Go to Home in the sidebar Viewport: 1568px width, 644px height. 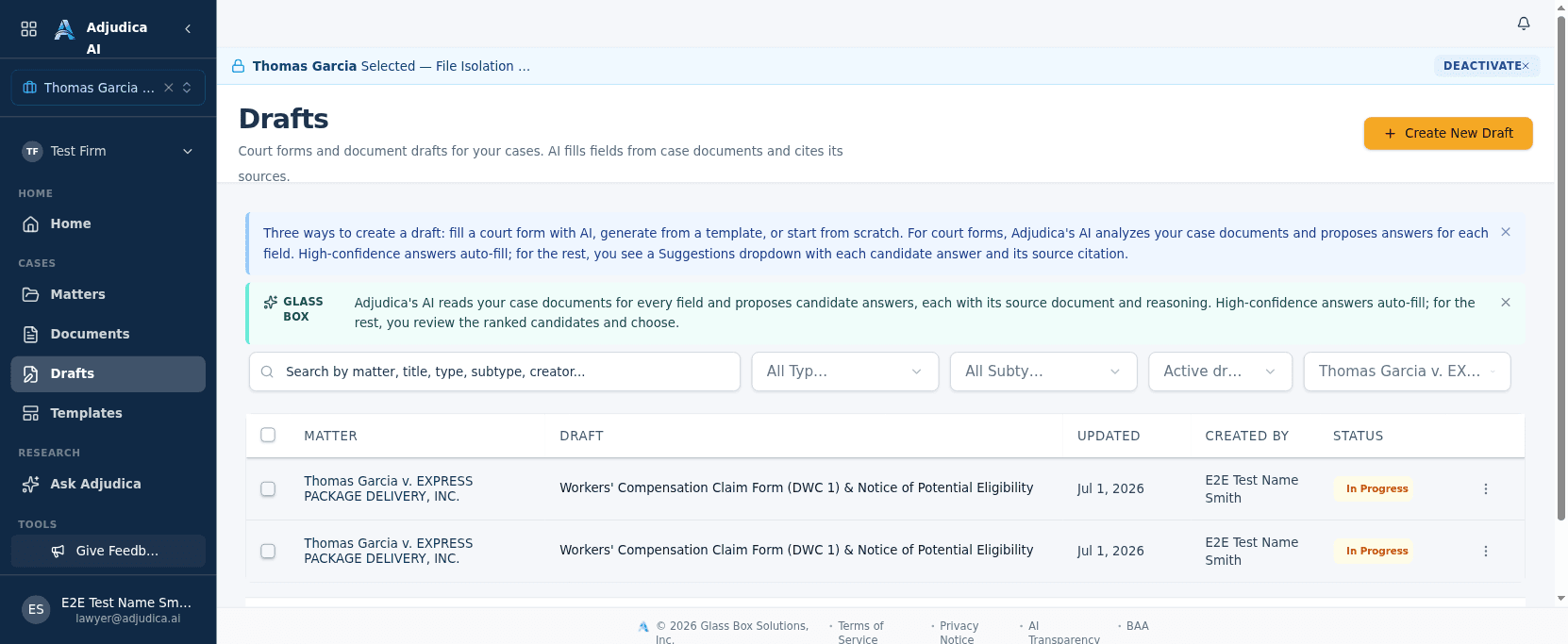[108, 223]
